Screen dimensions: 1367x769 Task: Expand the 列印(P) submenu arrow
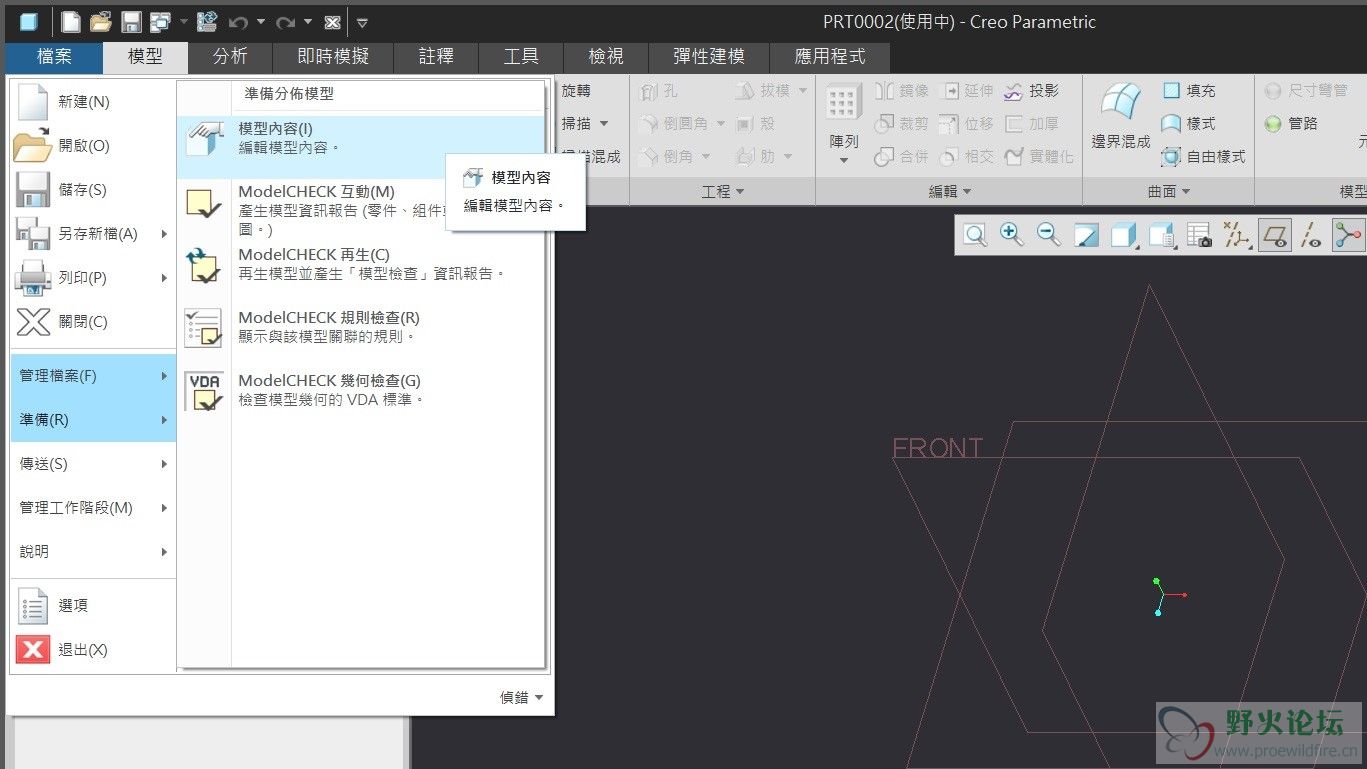click(x=164, y=278)
